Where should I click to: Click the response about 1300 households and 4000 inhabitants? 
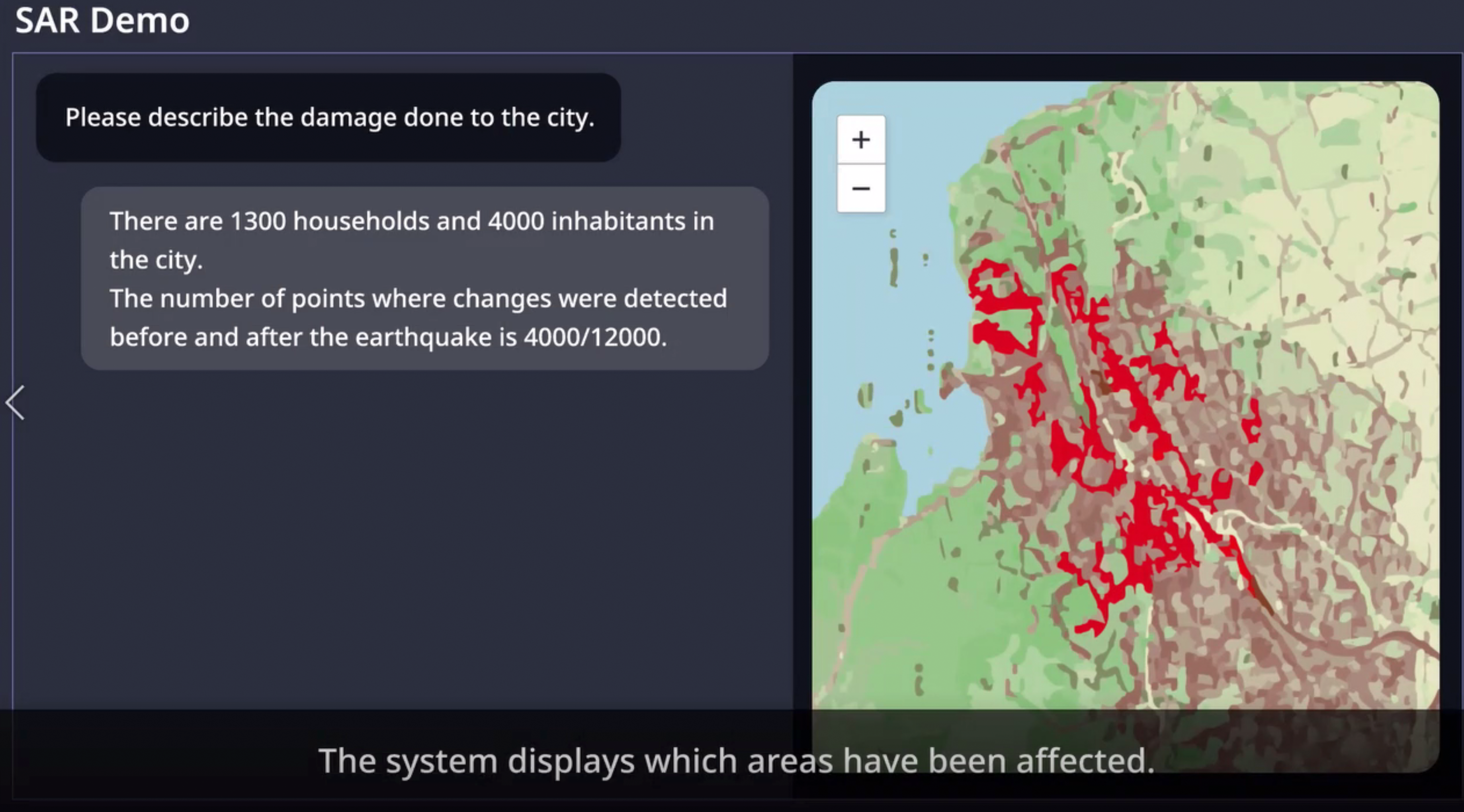[x=424, y=279]
